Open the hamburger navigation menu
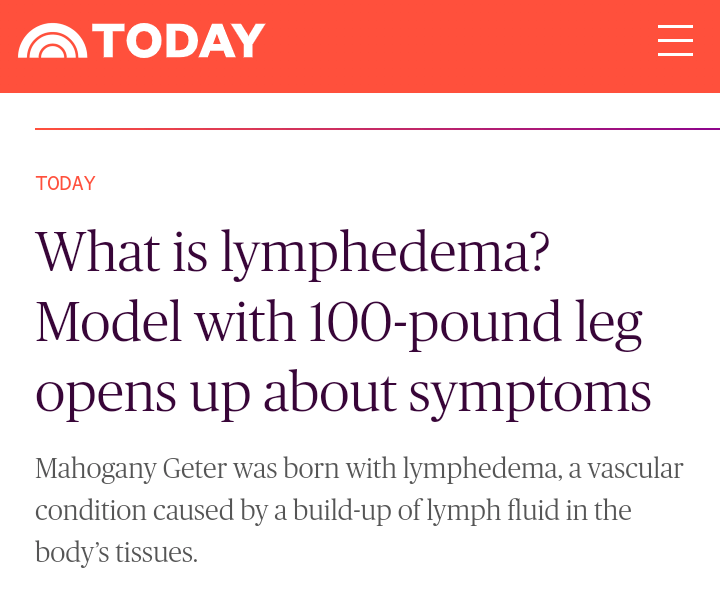Screen dimensions: 720x590 pyautogui.click(x=675, y=41)
